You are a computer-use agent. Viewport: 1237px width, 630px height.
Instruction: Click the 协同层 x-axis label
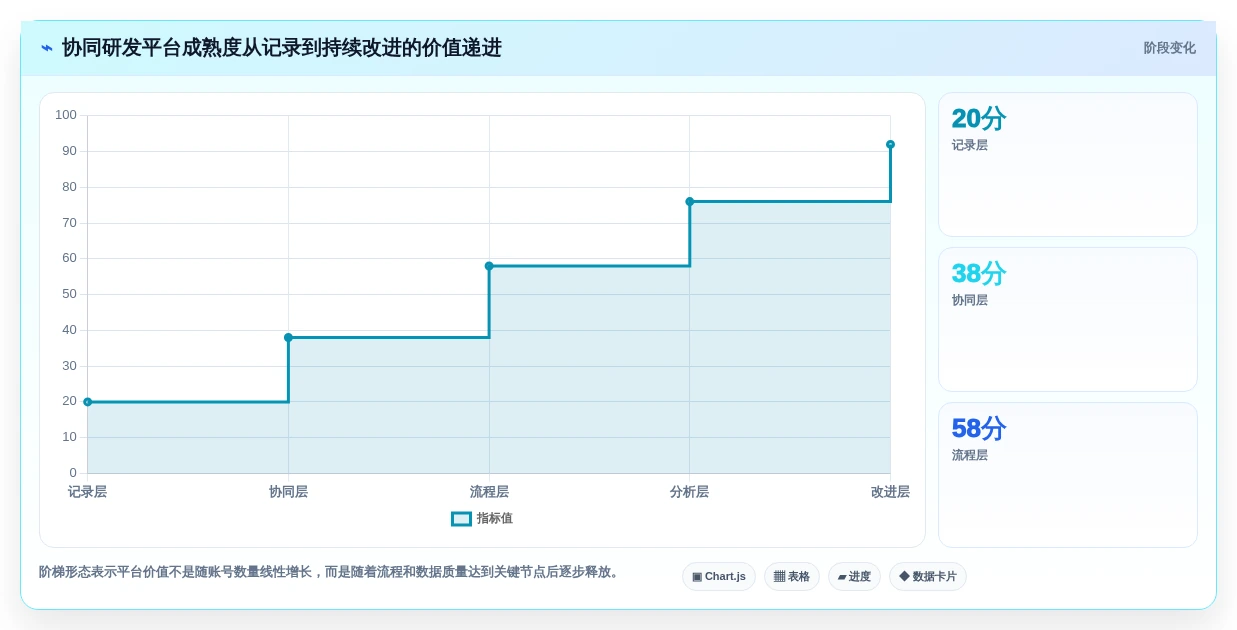288,492
